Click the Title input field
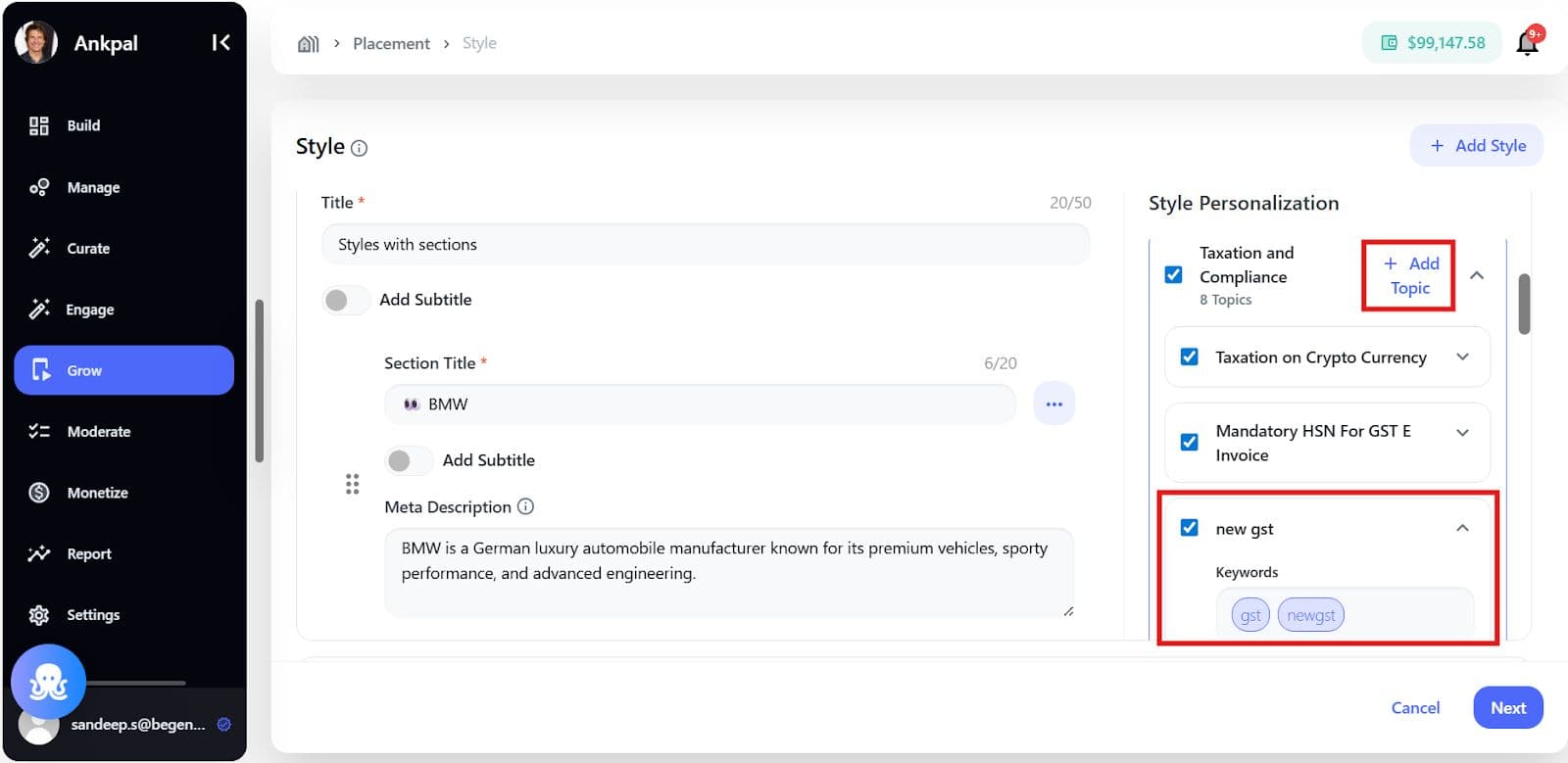Image resolution: width=1568 pixels, height=763 pixels. [705, 245]
